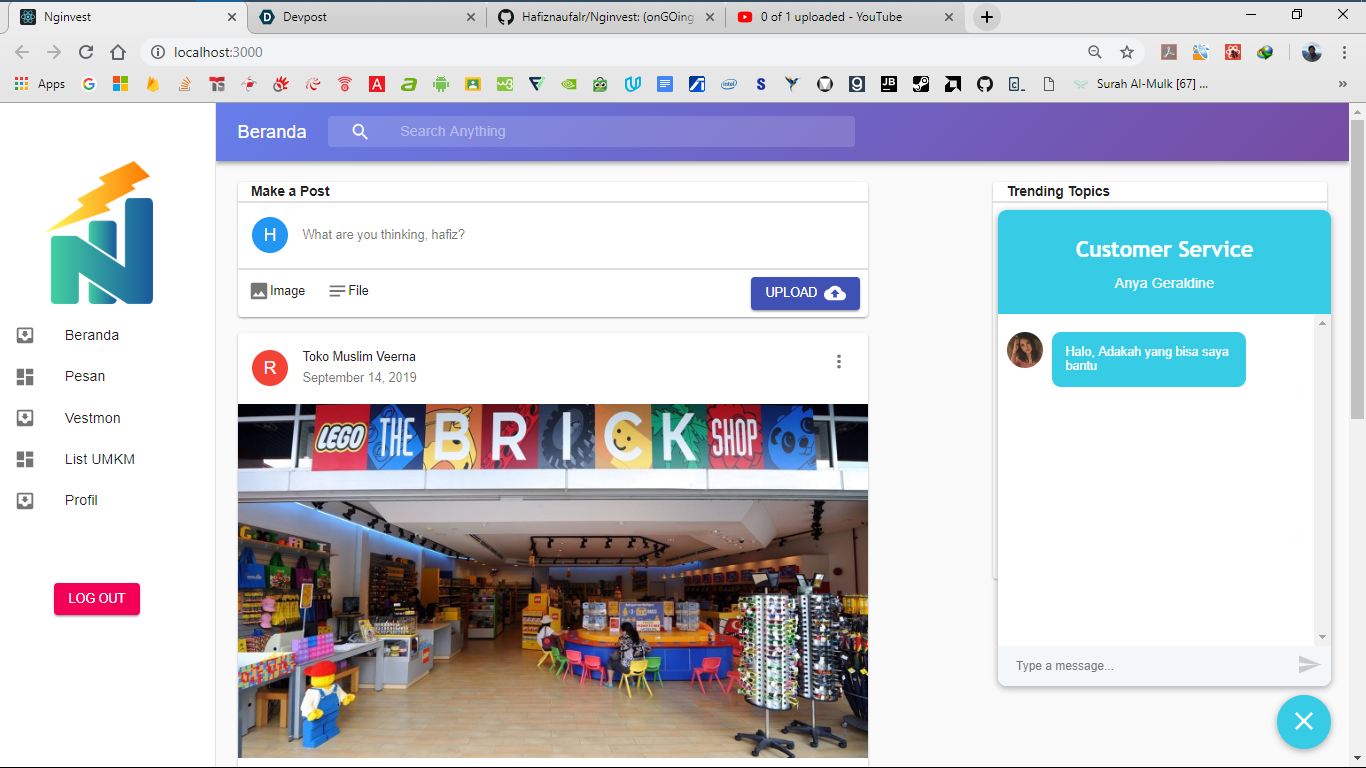The width and height of the screenshot is (1366, 768).
Task: Click the UPLOAD button
Action: (805, 293)
